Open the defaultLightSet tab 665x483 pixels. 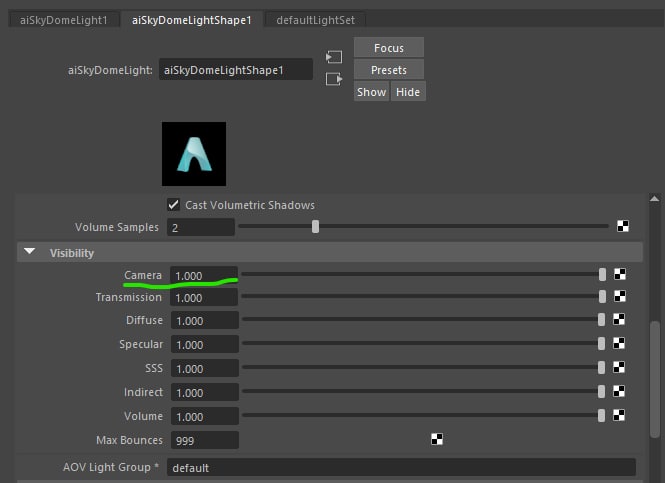click(x=315, y=20)
